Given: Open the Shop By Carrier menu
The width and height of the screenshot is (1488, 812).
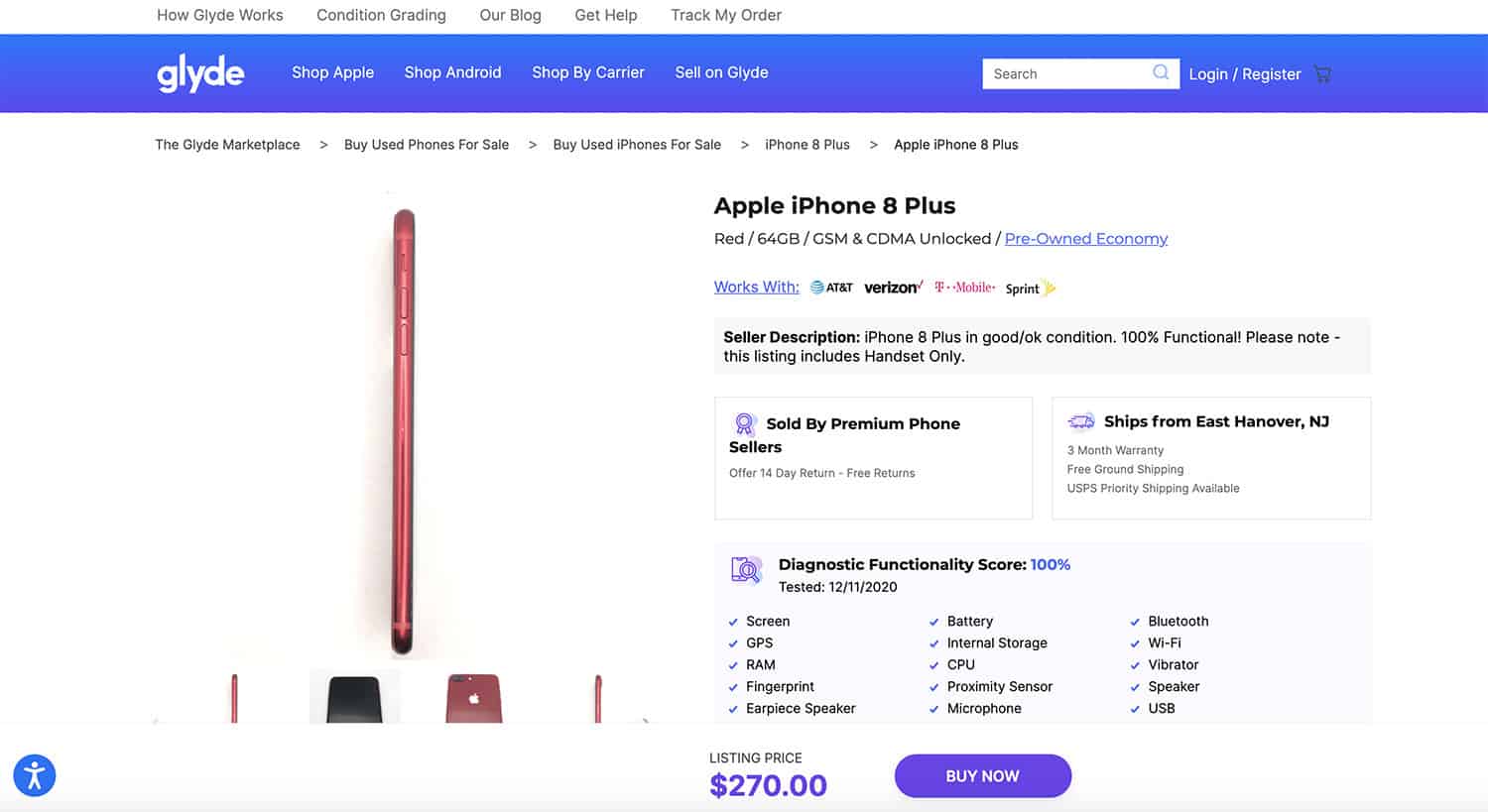Looking at the screenshot, I should click(x=587, y=72).
